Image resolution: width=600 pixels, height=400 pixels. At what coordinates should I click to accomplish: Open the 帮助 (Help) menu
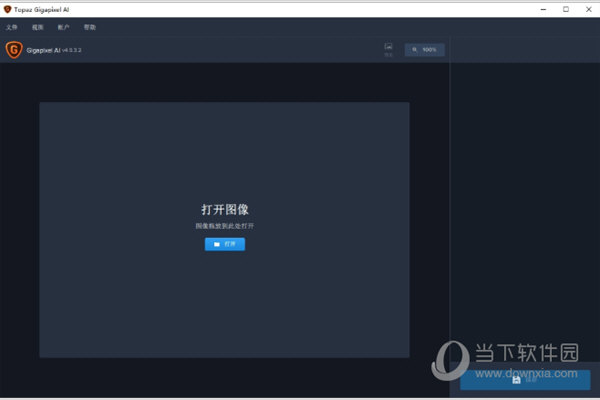(x=90, y=27)
